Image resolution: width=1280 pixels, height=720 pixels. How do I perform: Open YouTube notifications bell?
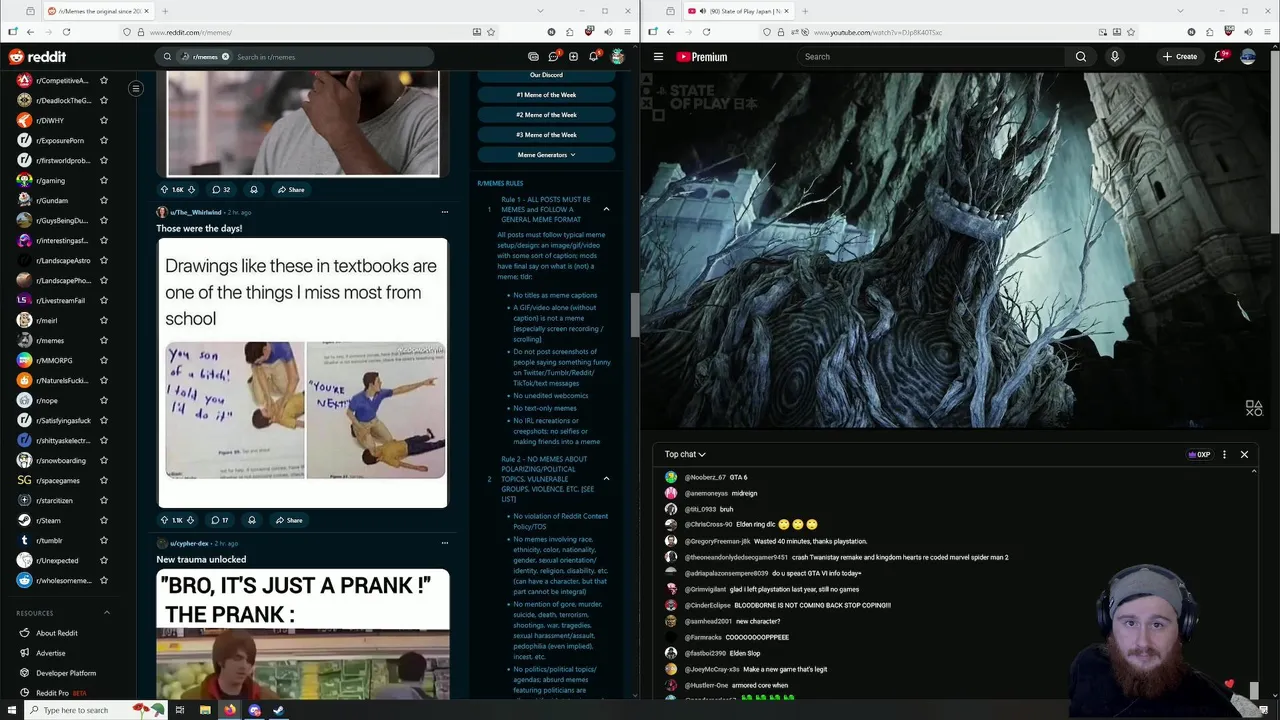click(1220, 57)
